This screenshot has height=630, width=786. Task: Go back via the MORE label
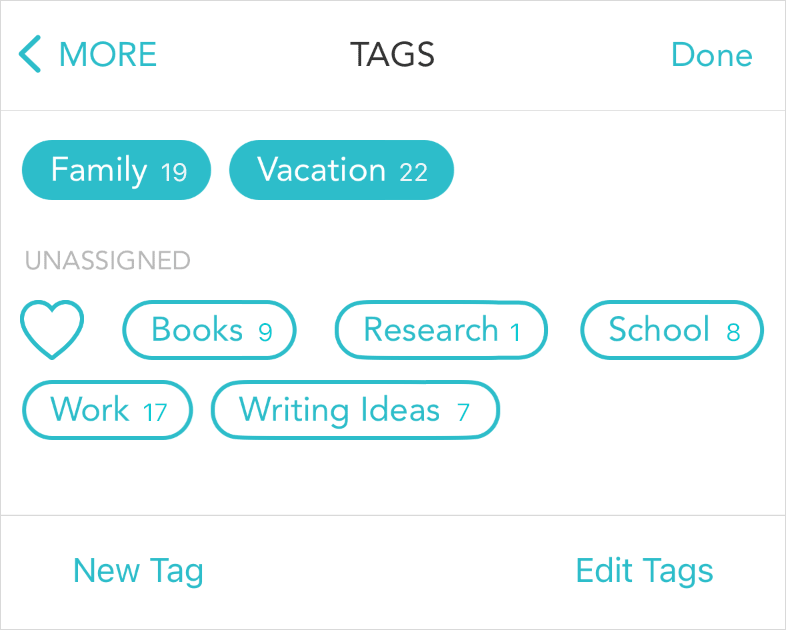pos(108,54)
